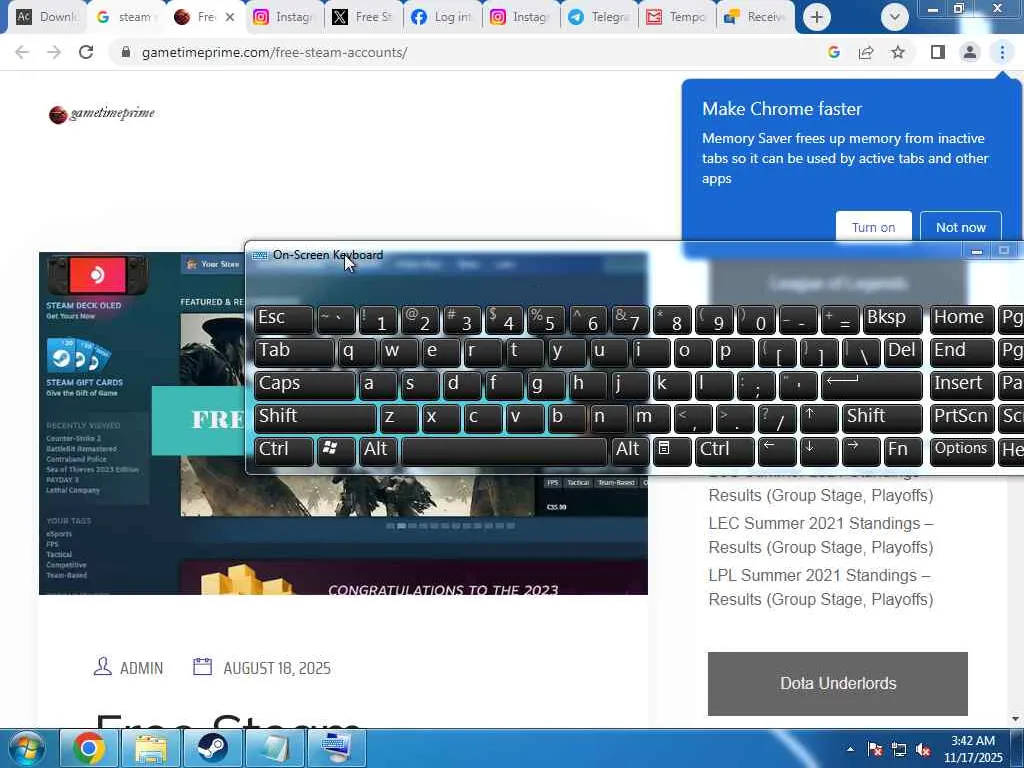1024x768 pixels.
Task: Switch to the Download tab
Action: coord(46,17)
